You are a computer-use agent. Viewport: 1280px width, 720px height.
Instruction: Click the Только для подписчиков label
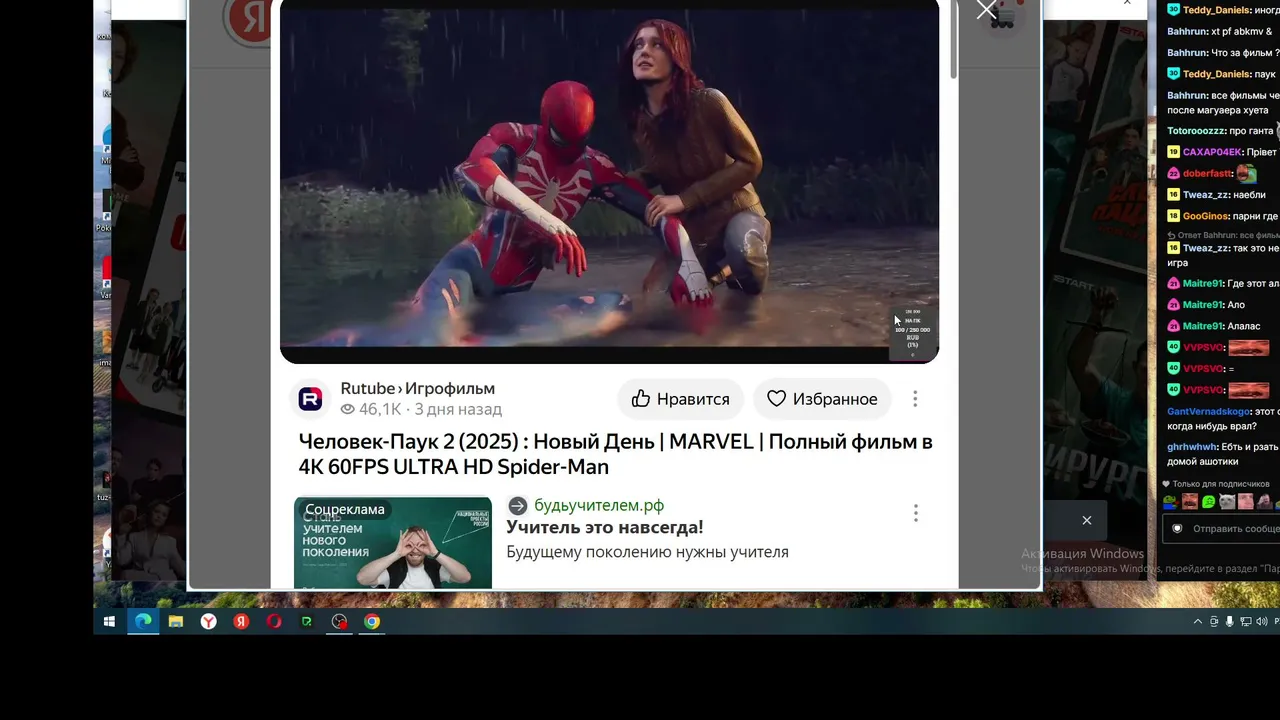[x=1221, y=484]
